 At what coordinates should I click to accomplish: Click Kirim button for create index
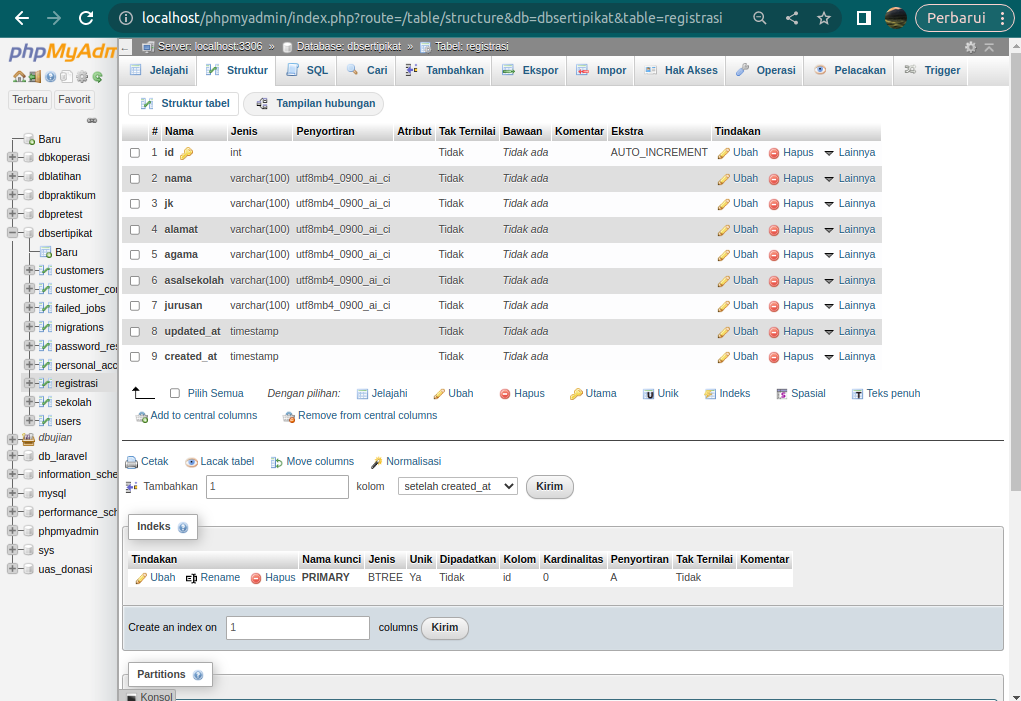pyautogui.click(x=445, y=627)
